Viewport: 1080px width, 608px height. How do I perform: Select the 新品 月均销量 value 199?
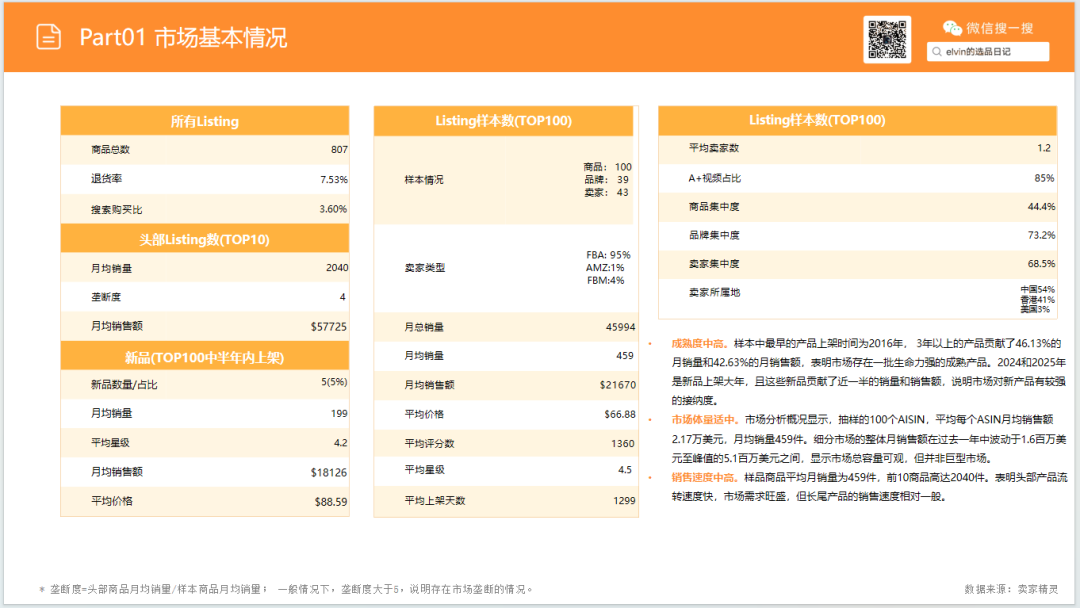[339, 413]
